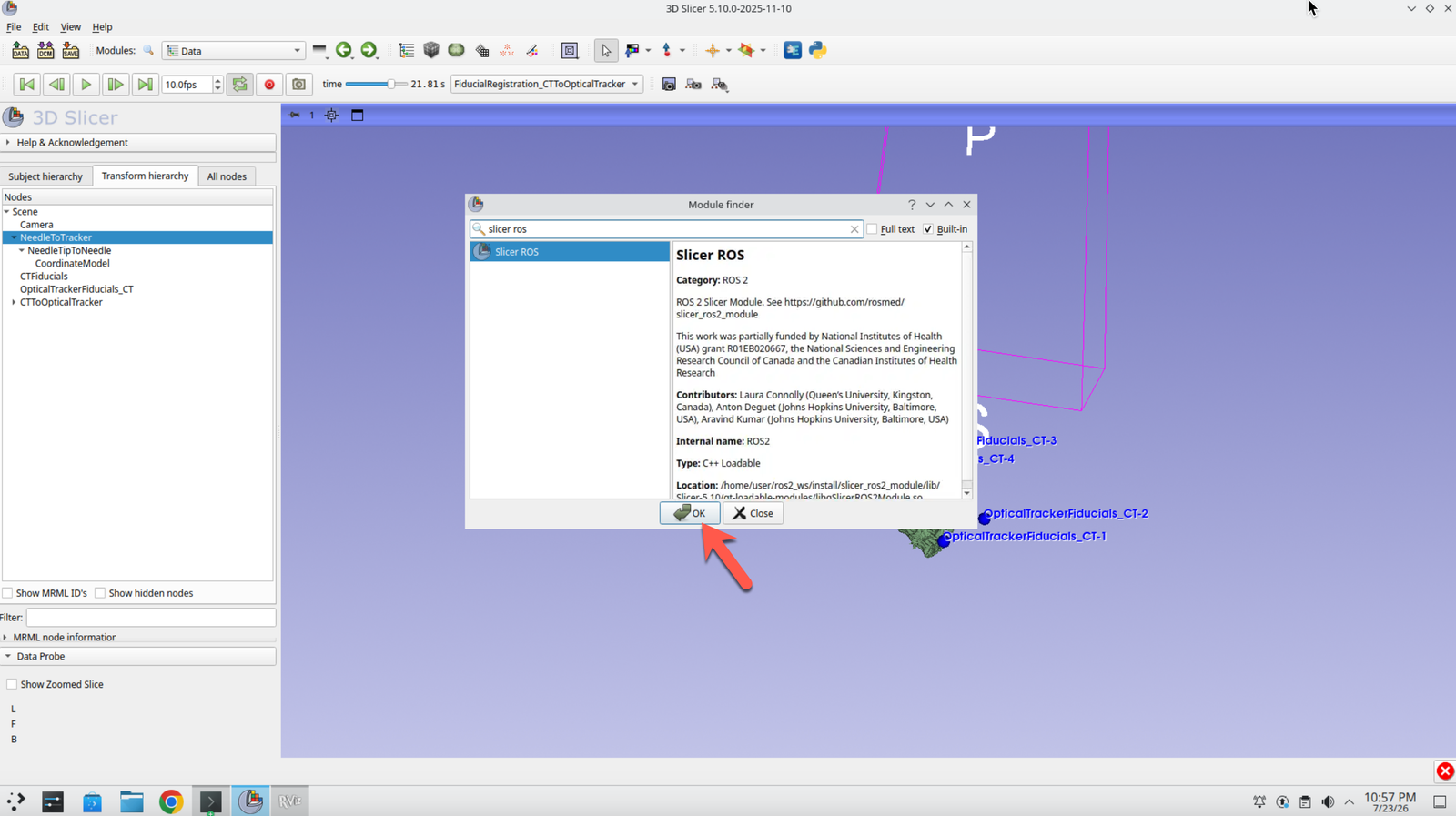Toggle the mouse pointer interaction mode
The image size is (1456, 816).
click(606, 51)
